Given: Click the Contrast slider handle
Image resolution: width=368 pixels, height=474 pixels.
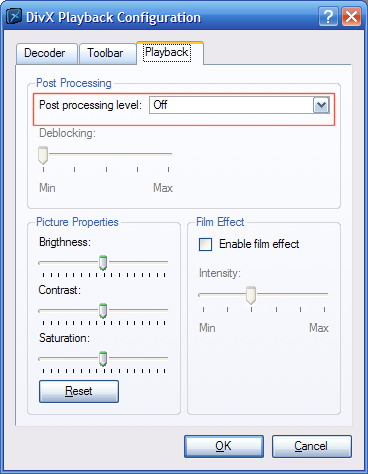Looking at the screenshot, I should (103, 311).
